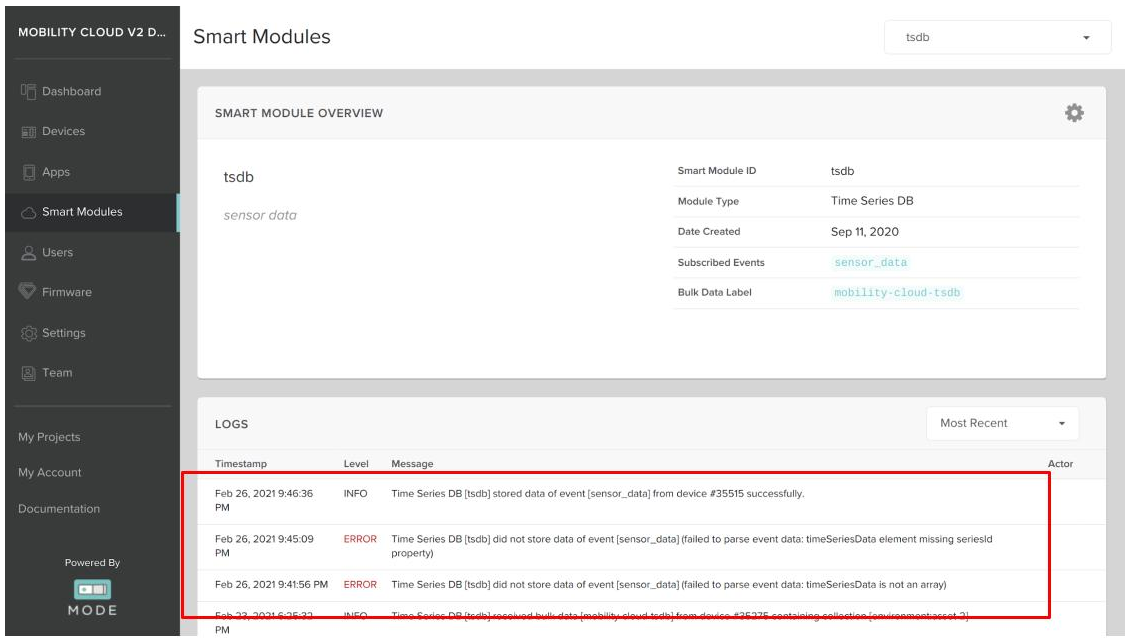Click the Actor column header

[x=1061, y=464]
